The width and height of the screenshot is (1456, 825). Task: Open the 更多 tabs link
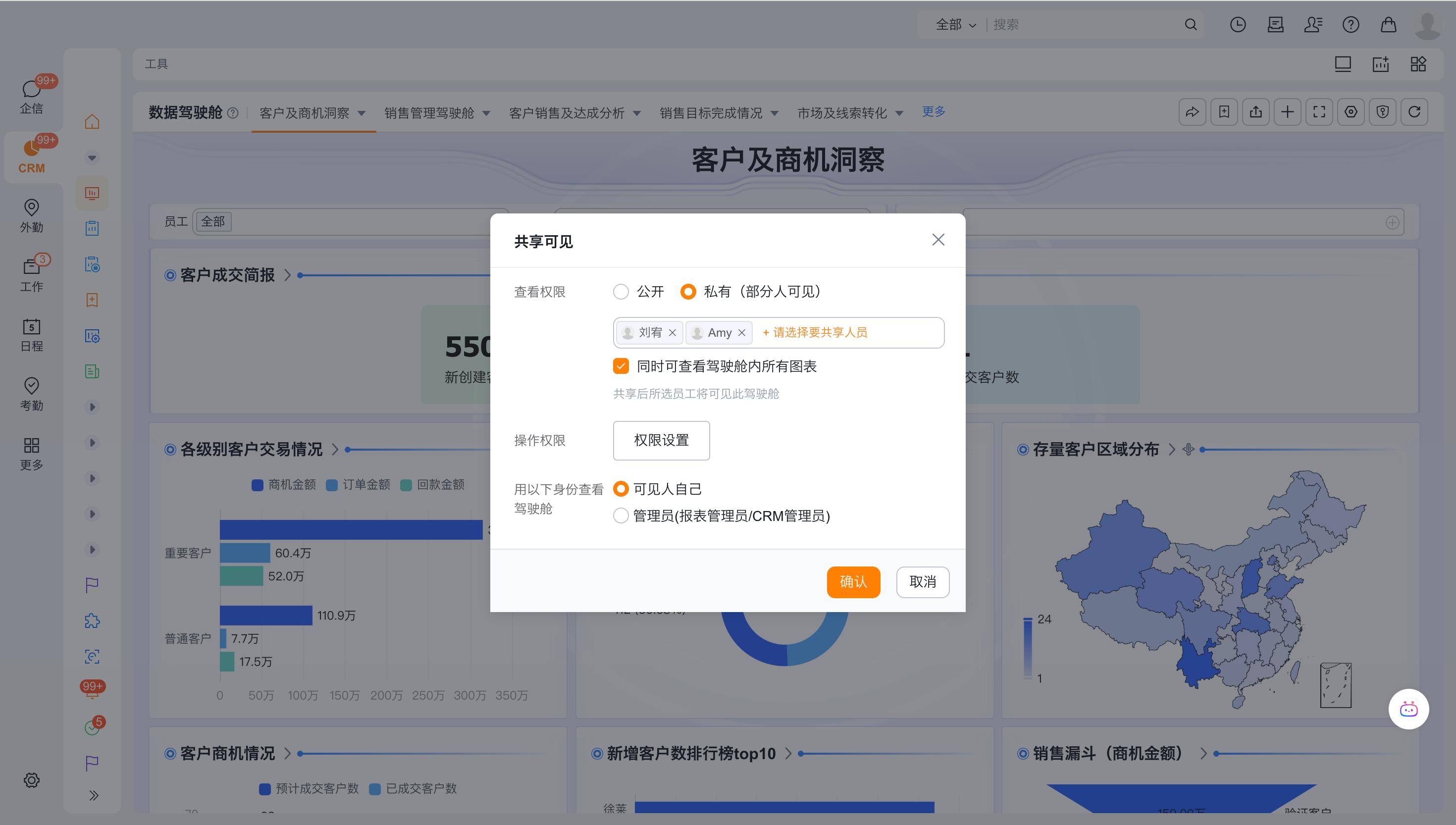point(933,111)
